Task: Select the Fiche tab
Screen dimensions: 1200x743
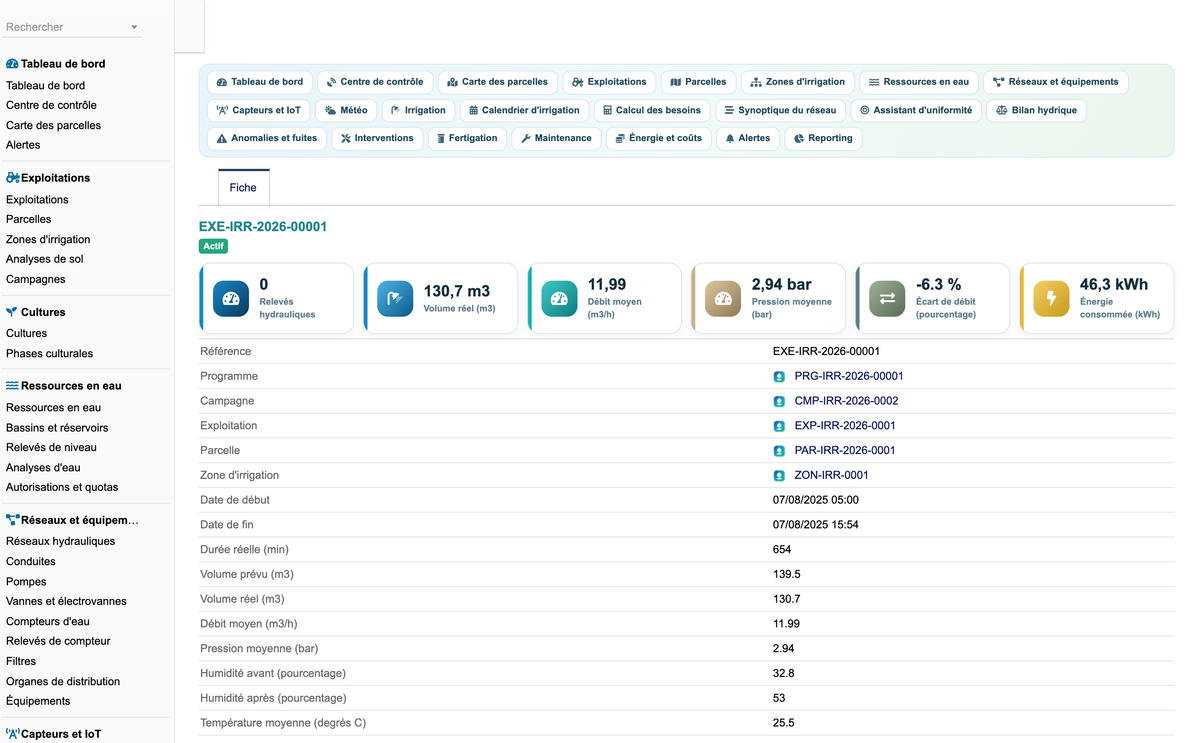Action: (243, 187)
